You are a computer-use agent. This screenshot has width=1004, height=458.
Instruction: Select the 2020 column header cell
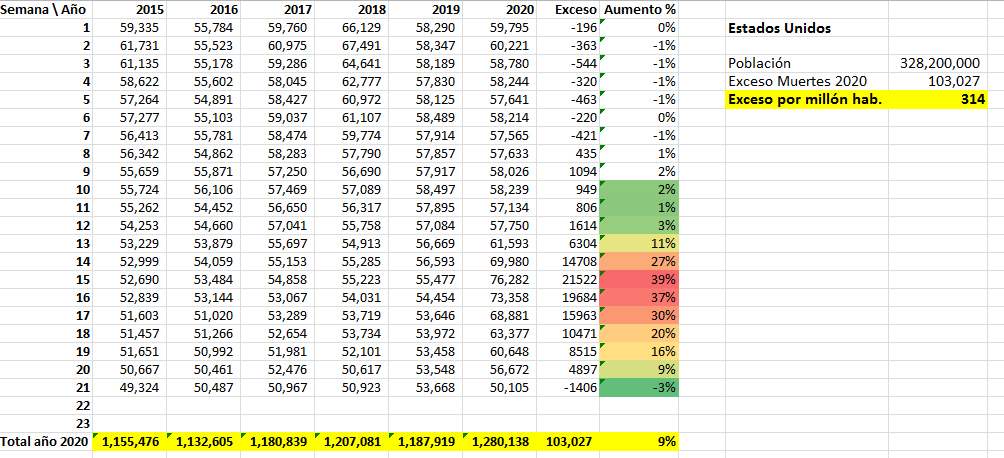(499, 10)
